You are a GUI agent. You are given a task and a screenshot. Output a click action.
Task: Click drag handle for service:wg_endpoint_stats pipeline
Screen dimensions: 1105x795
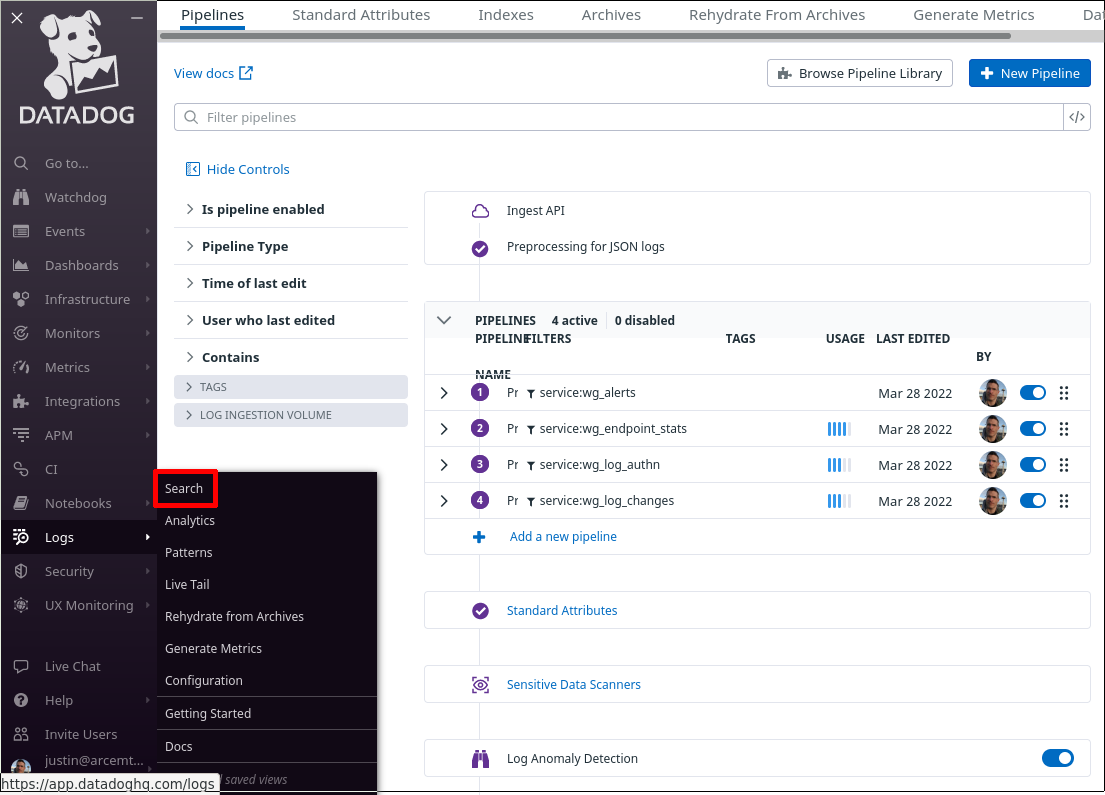click(x=1064, y=429)
